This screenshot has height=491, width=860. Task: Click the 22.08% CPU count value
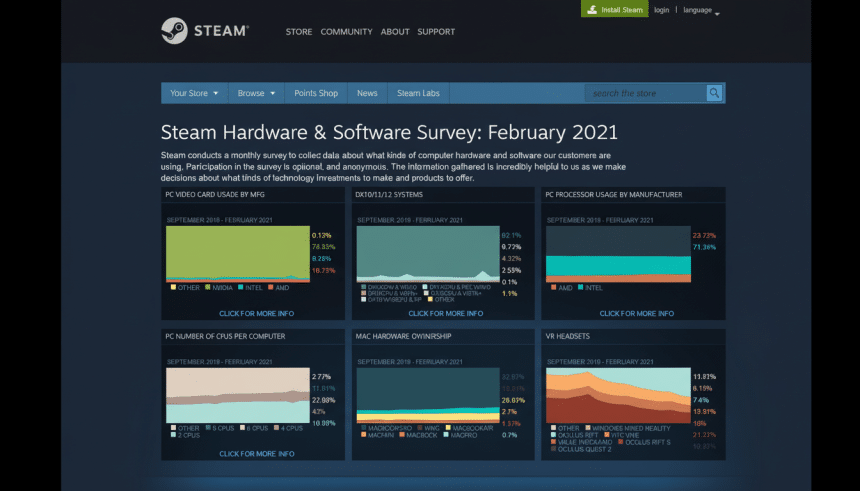324,400
